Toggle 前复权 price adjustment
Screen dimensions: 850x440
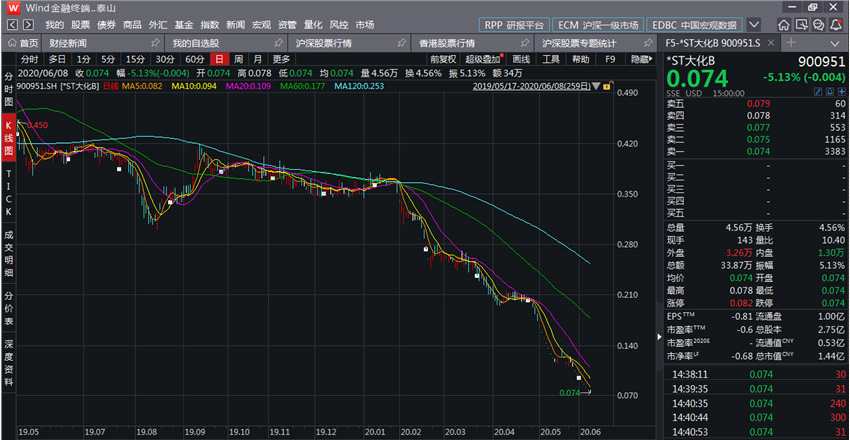tap(444, 59)
